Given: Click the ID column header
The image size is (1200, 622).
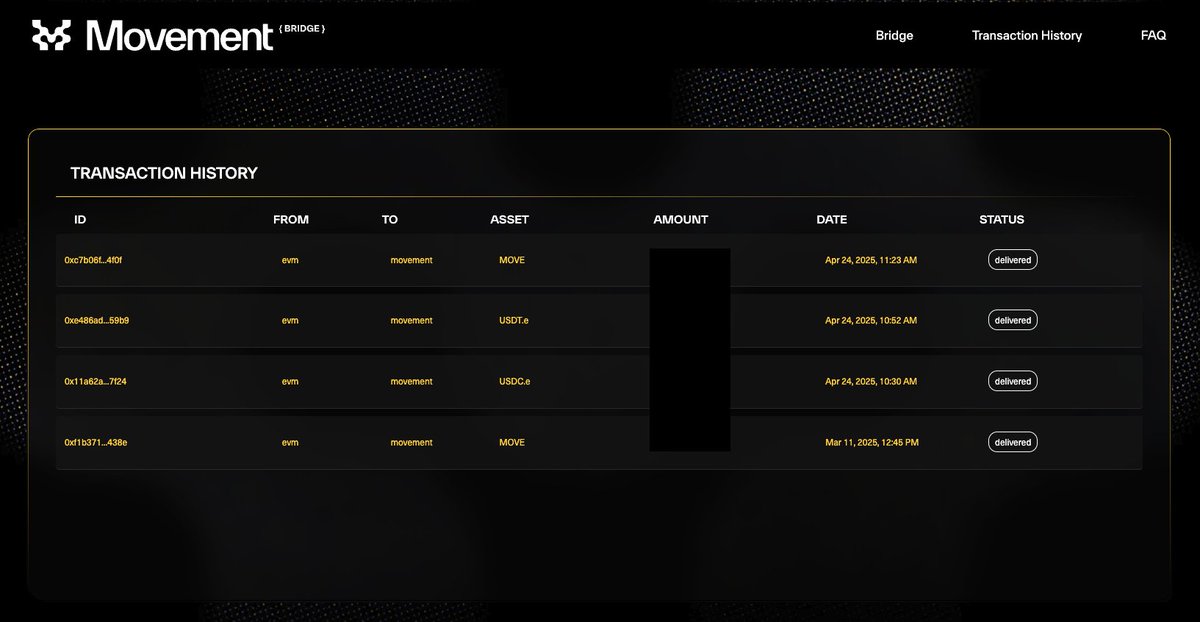Looking at the screenshot, I should coord(80,219).
